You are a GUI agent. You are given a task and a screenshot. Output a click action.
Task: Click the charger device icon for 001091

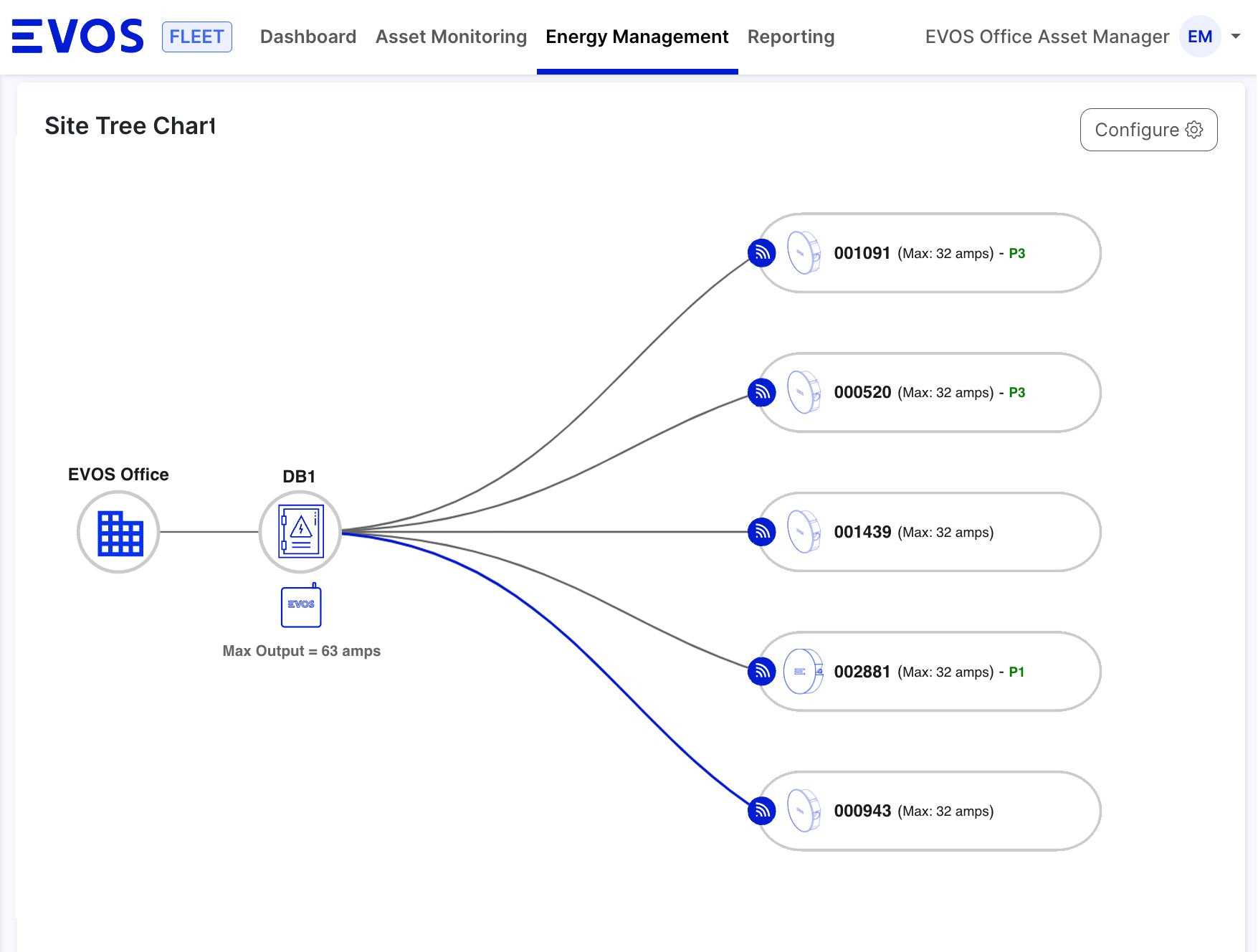804,253
